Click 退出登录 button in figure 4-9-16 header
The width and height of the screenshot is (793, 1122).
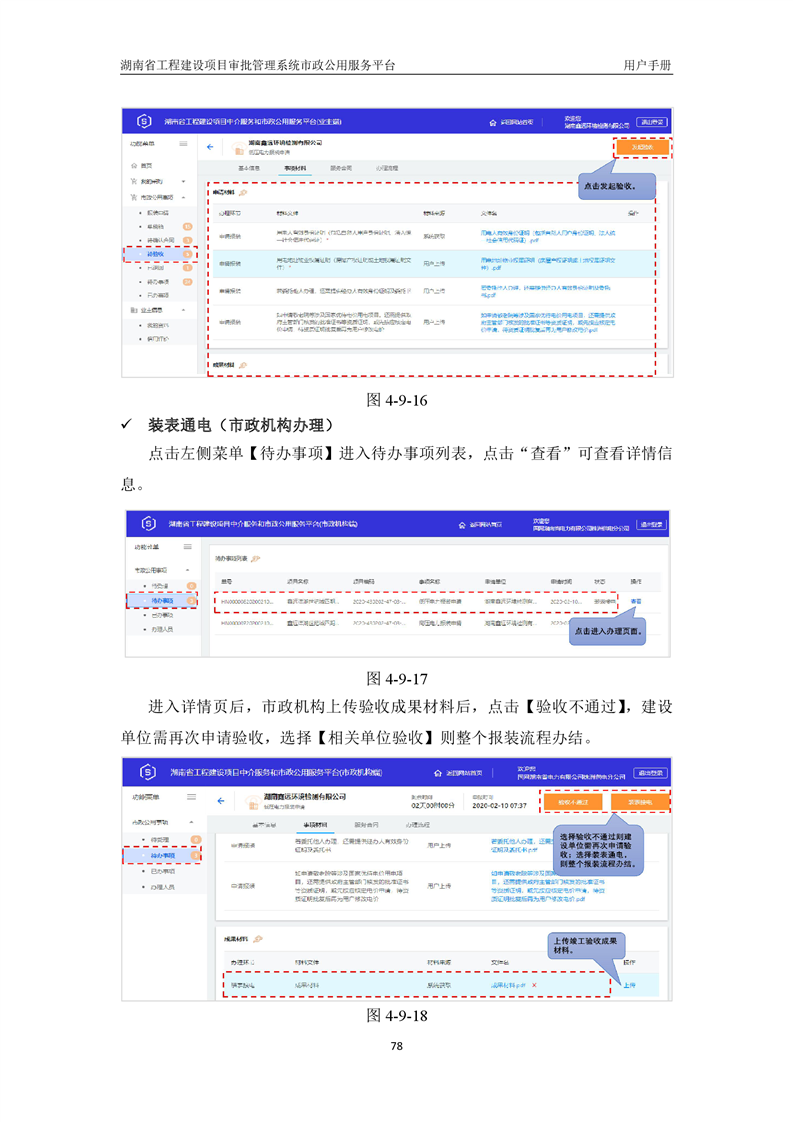tap(651, 122)
